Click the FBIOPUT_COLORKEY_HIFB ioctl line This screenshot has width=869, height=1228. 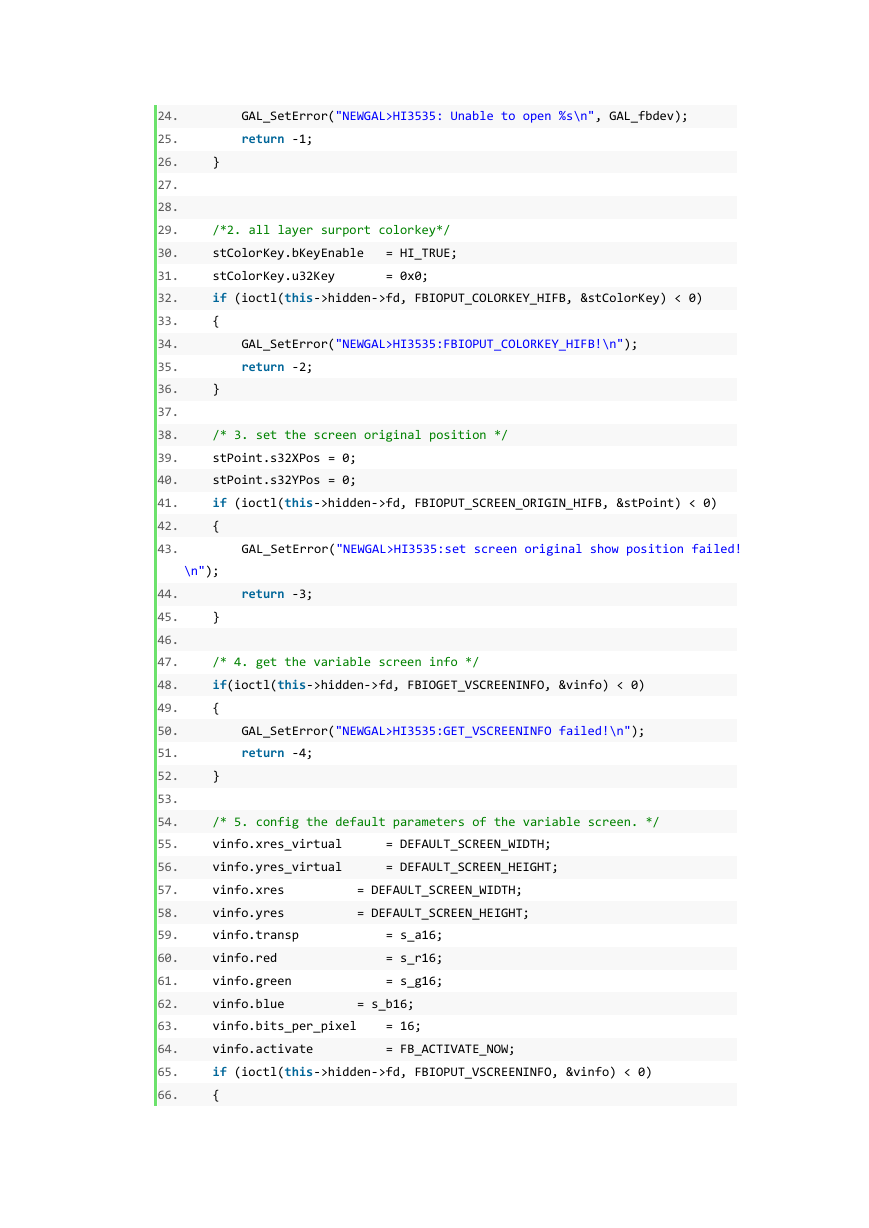pos(457,298)
